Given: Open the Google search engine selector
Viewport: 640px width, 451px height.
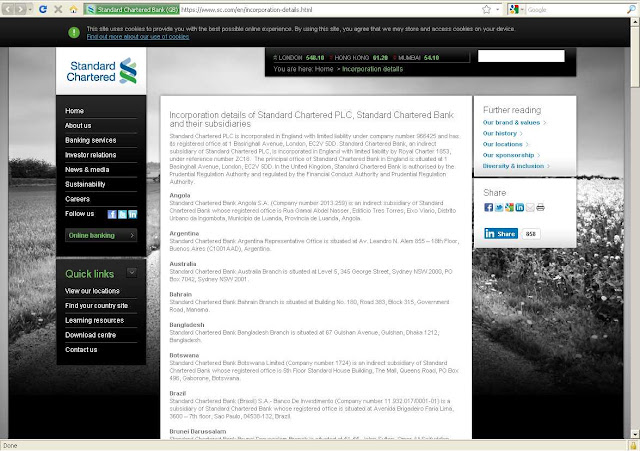Looking at the screenshot, I should click(516, 9).
